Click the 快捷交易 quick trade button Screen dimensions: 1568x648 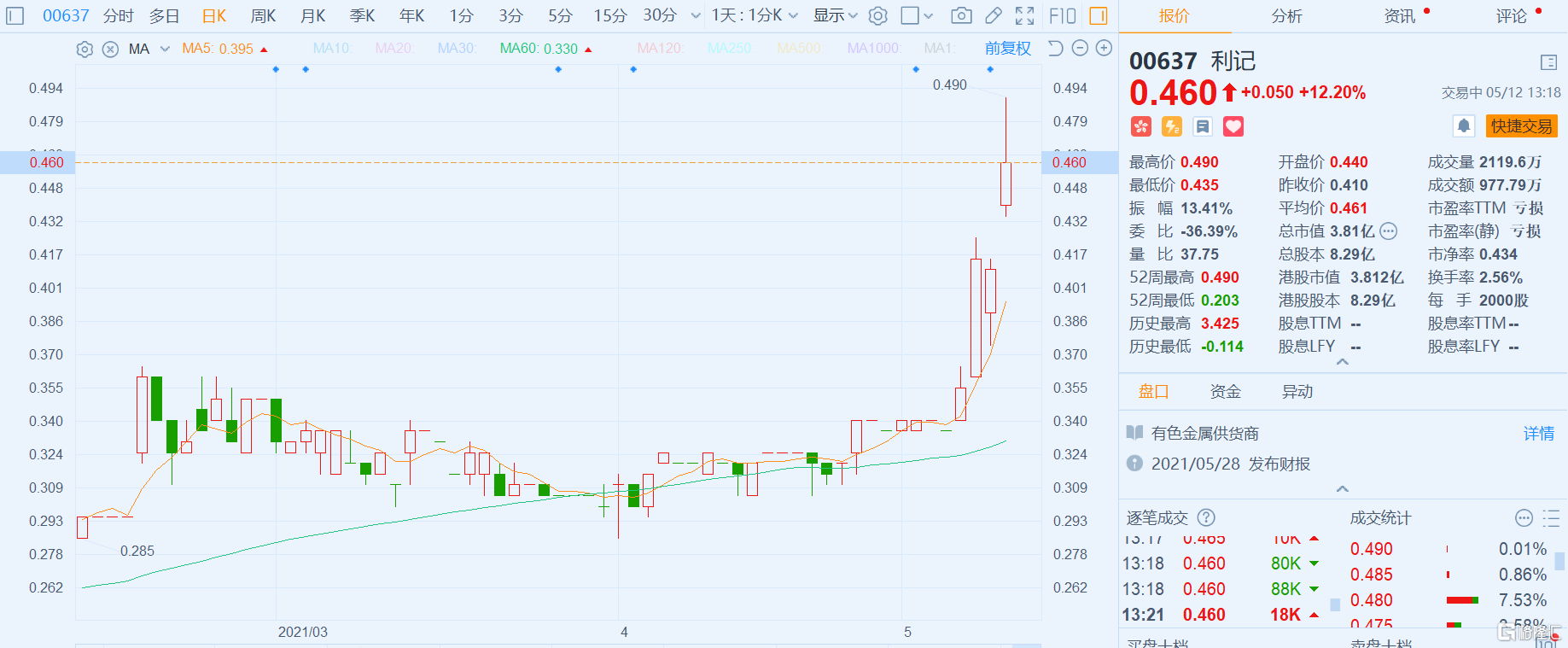pos(1521,126)
